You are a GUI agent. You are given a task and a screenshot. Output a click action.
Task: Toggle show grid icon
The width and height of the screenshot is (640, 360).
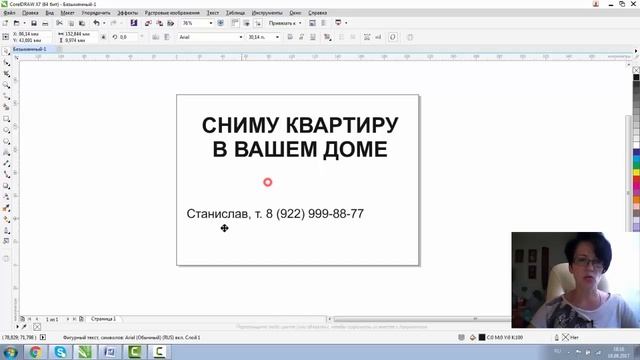coord(247,23)
